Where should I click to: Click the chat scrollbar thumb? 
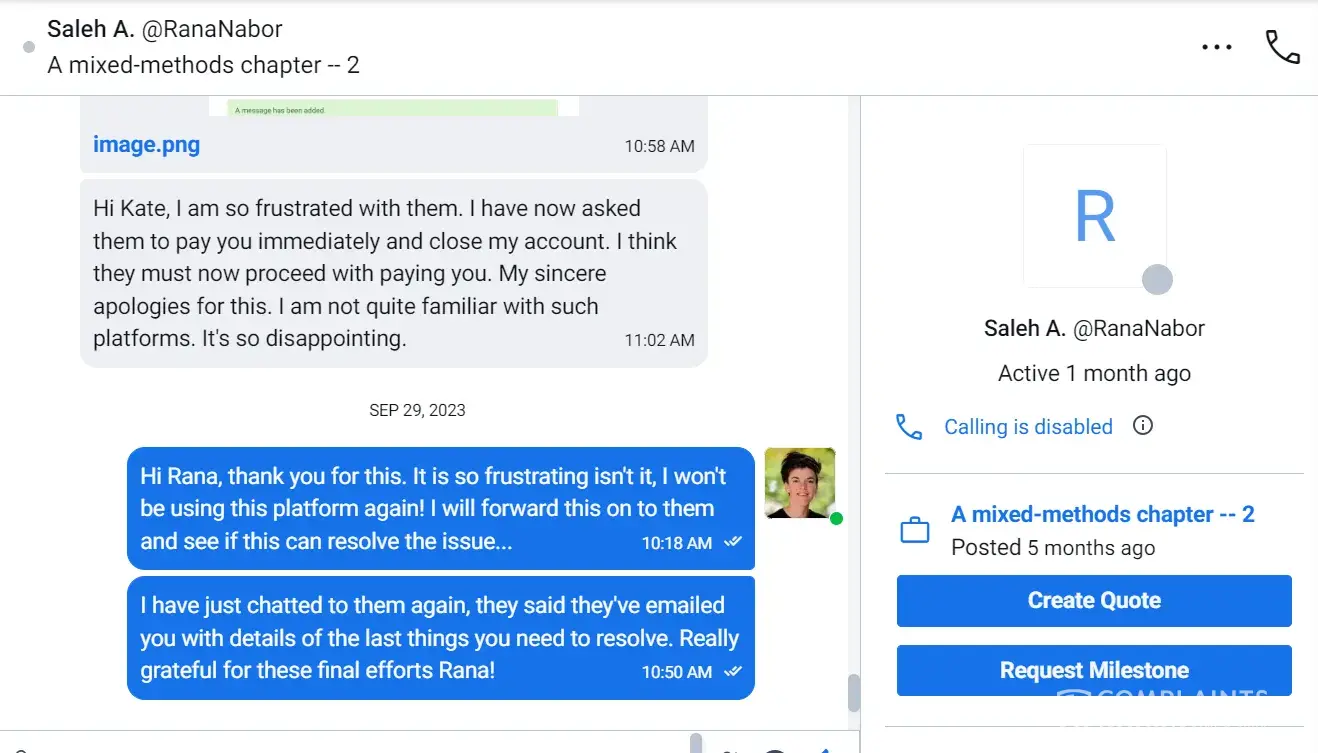853,692
